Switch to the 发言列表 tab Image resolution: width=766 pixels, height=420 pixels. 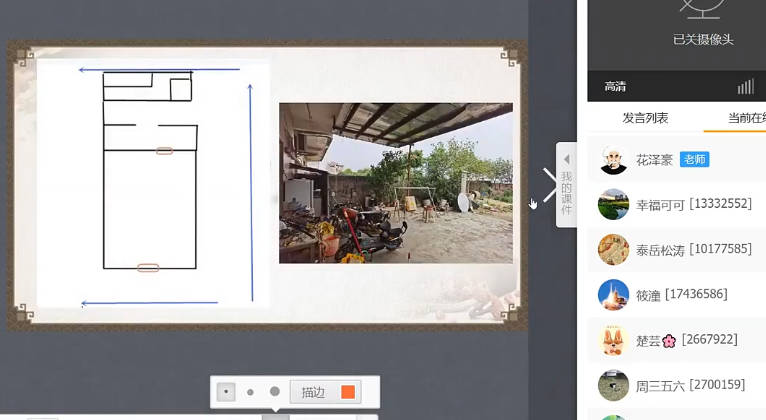click(645, 118)
